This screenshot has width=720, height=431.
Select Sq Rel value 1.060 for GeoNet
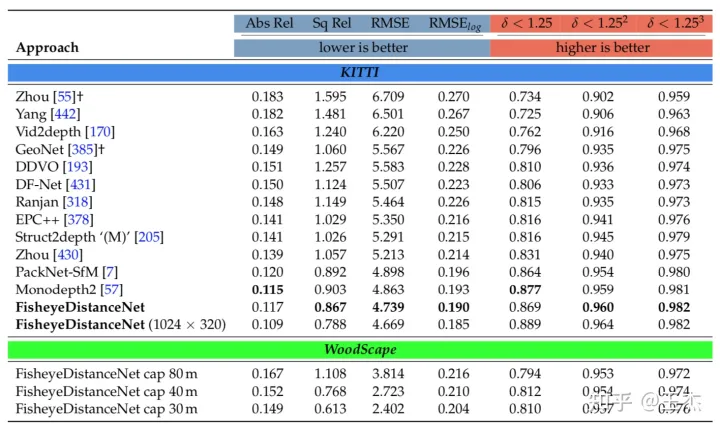coord(330,149)
